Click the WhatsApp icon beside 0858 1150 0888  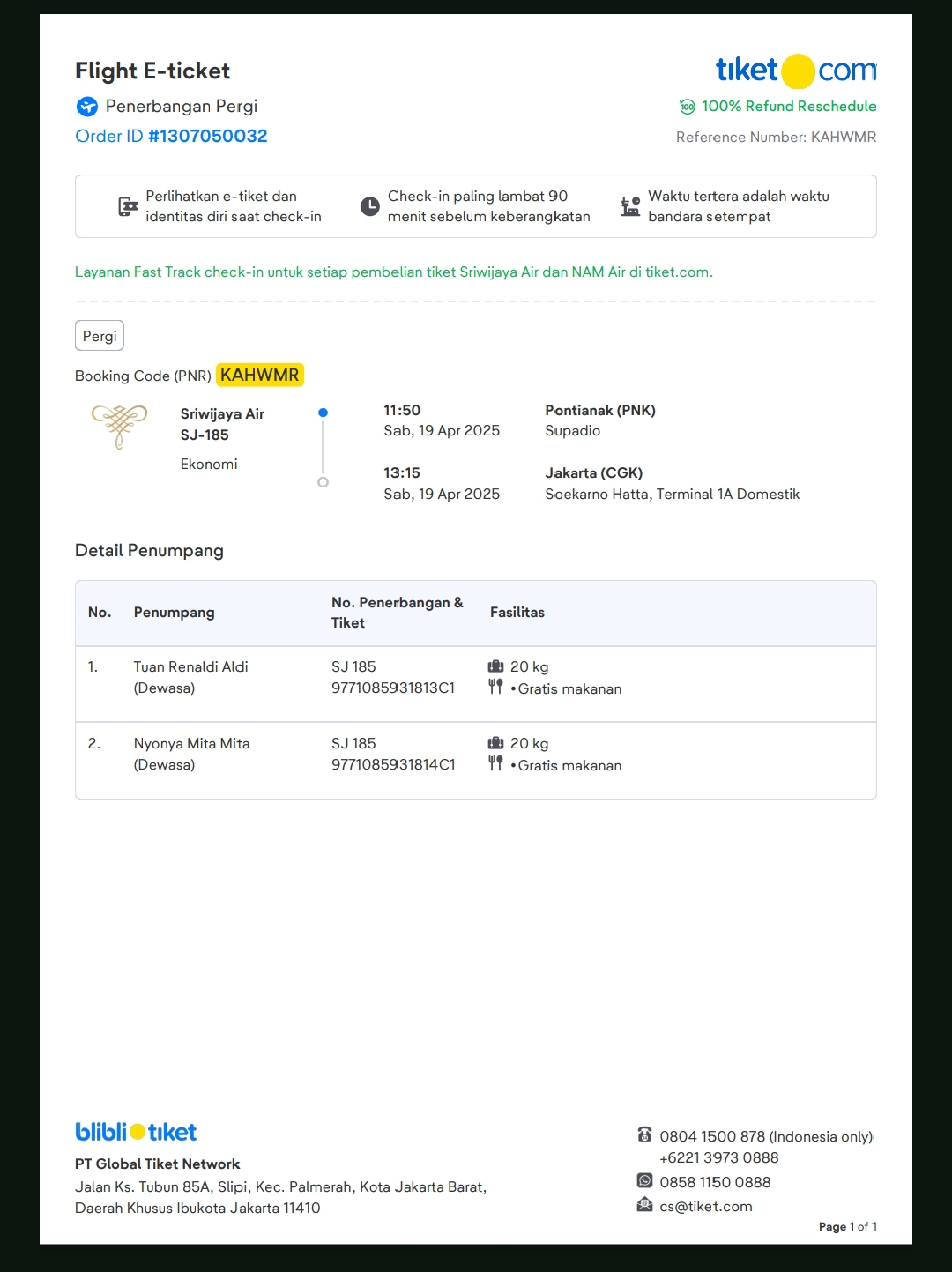(x=645, y=1181)
